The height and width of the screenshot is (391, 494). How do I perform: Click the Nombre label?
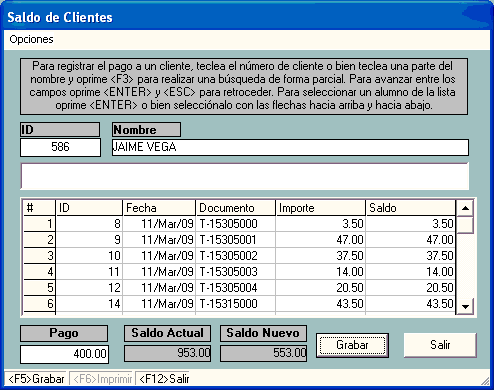coord(146,130)
